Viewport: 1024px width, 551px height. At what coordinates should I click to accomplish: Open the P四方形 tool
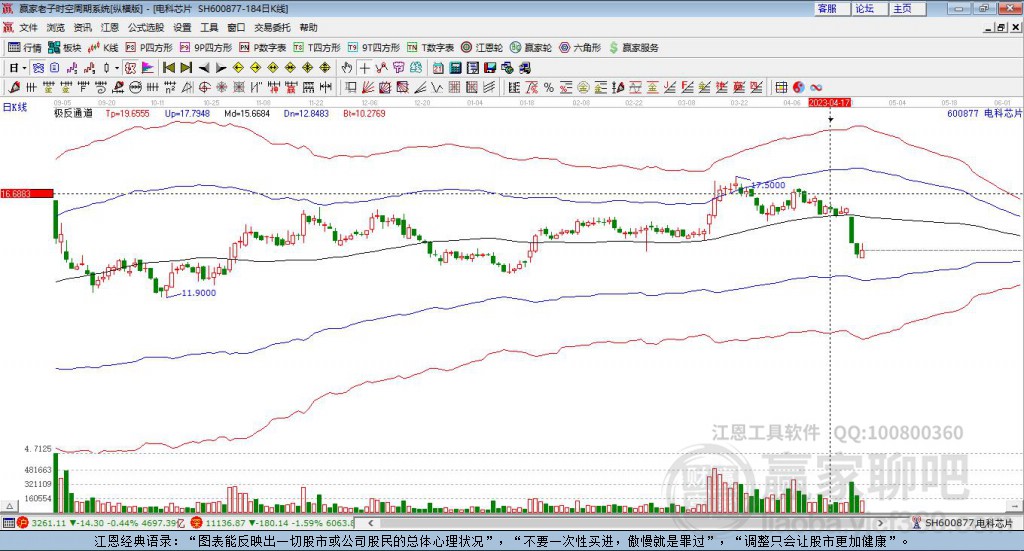pyautogui.click(x=149, y=48)
